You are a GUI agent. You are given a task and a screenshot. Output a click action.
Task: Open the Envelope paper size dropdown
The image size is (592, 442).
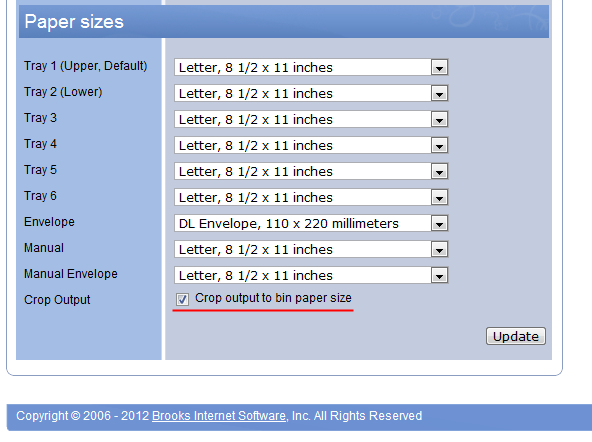(311, 223)
